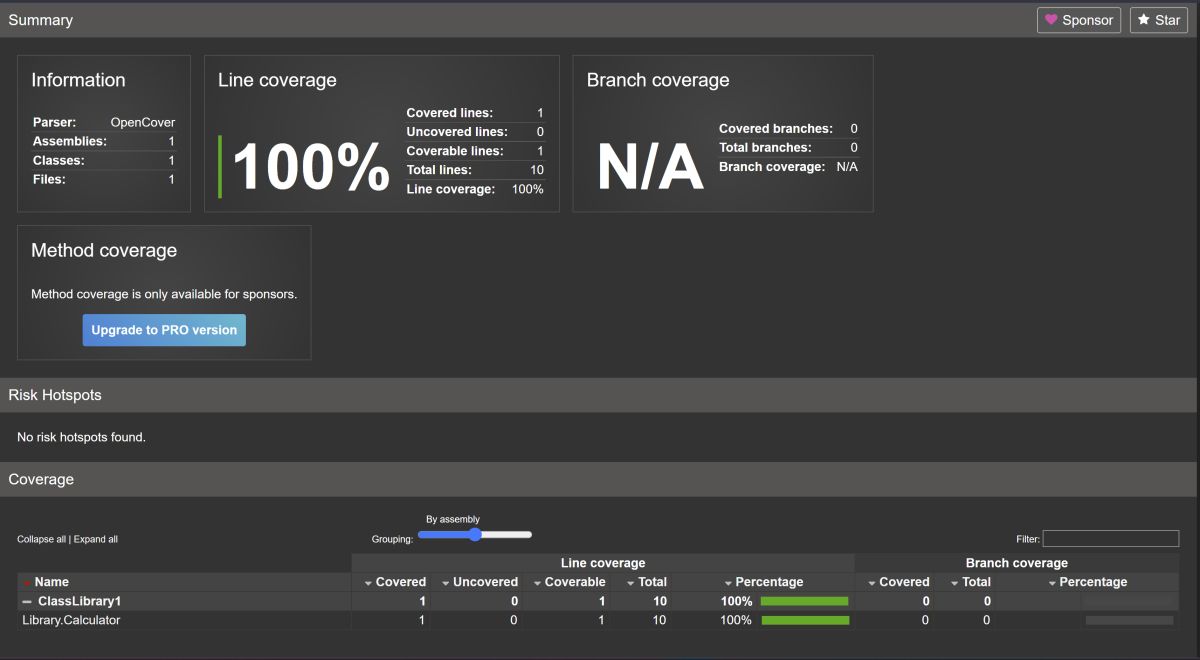Click the ClassLibrary1 green coverage bar

tap(805, 602)
